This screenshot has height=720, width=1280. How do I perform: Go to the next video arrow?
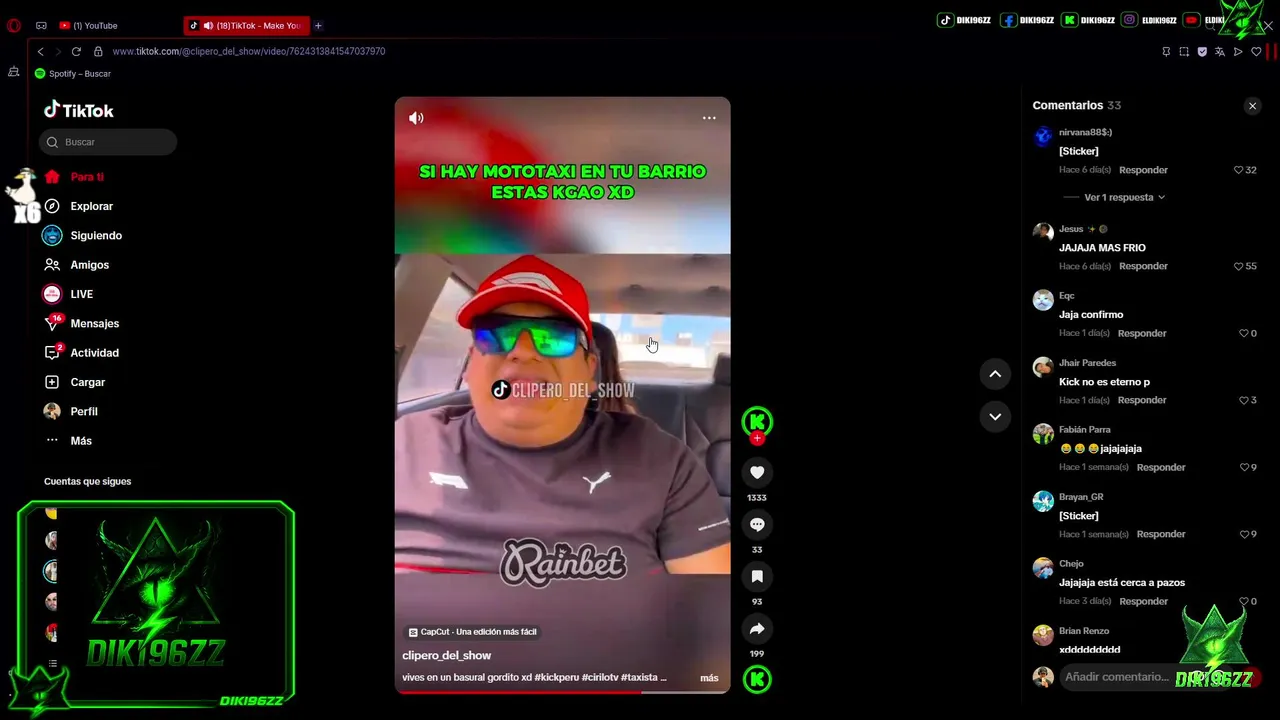click(995, 416)
